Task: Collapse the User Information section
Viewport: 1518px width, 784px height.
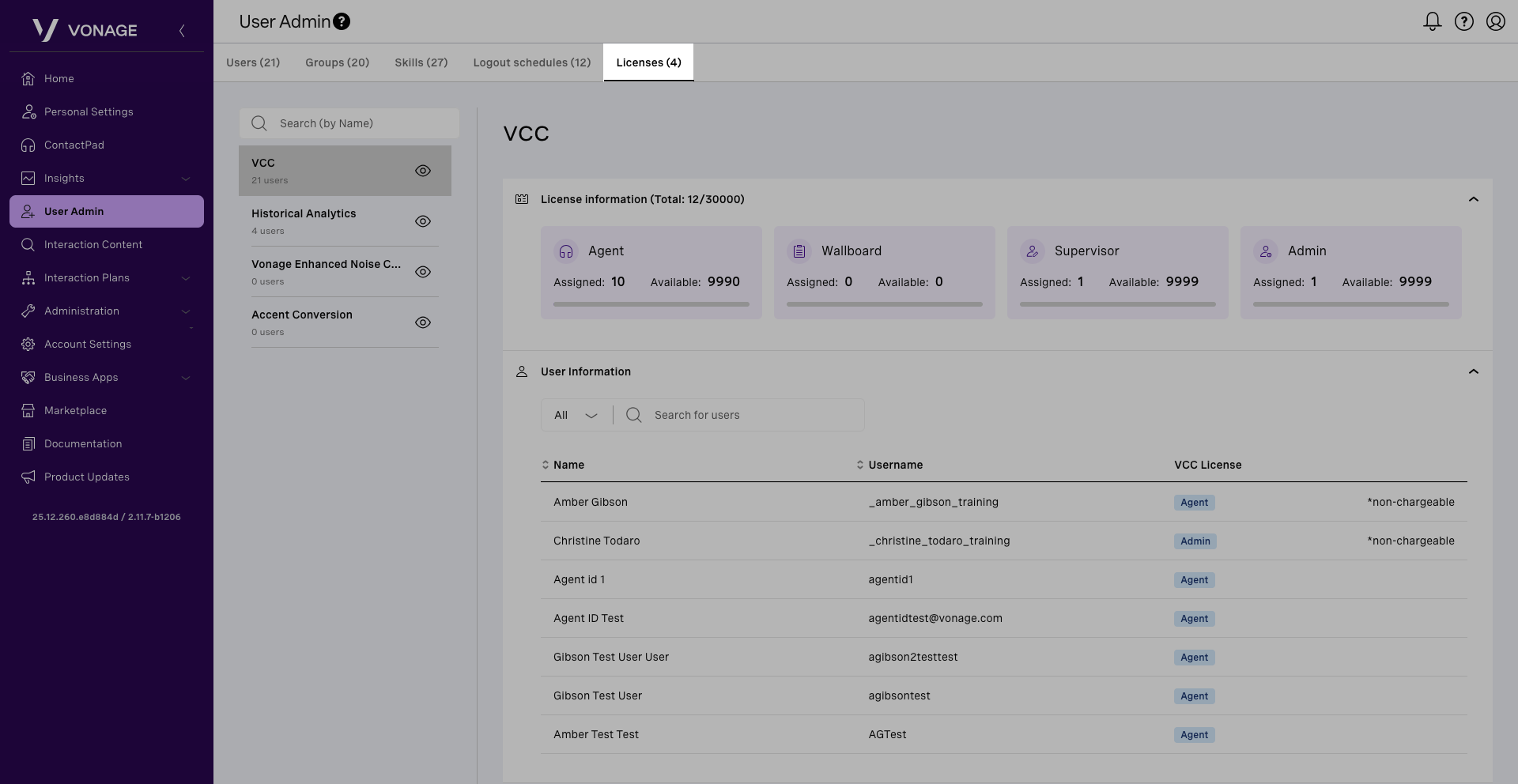Action: (x=1473, y=371)
